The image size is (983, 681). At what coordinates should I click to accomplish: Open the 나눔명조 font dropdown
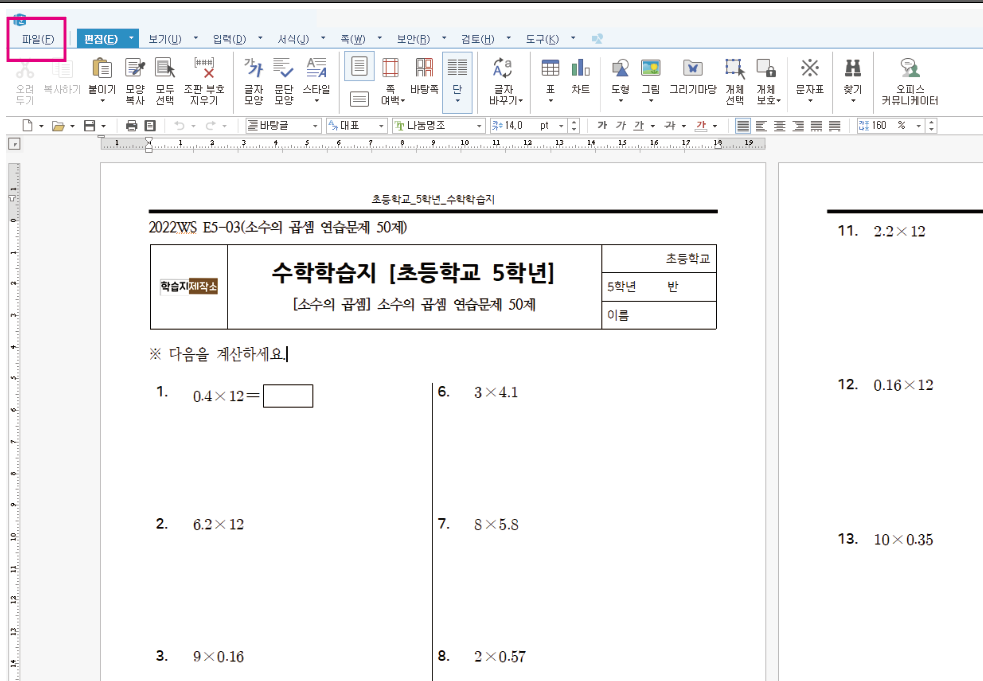click(479, 126)
